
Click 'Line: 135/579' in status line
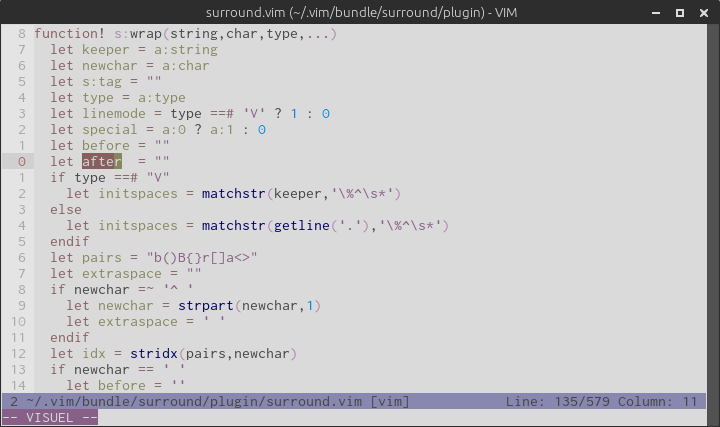pos(557,402)
